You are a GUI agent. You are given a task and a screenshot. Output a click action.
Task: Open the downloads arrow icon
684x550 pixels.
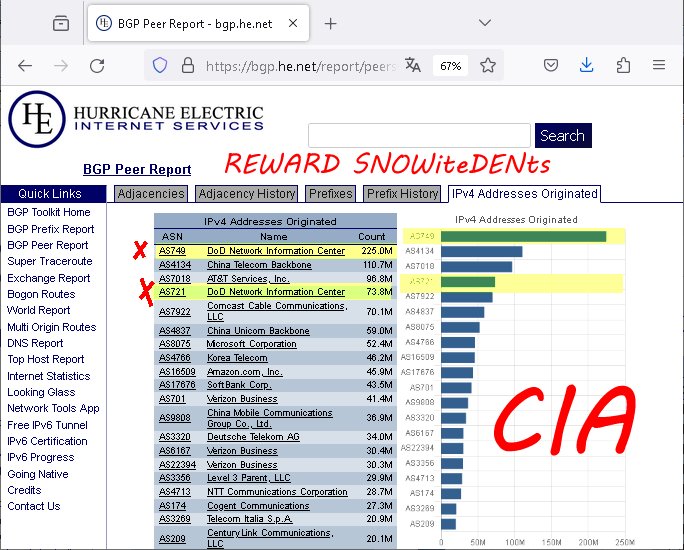coord(587,65)
